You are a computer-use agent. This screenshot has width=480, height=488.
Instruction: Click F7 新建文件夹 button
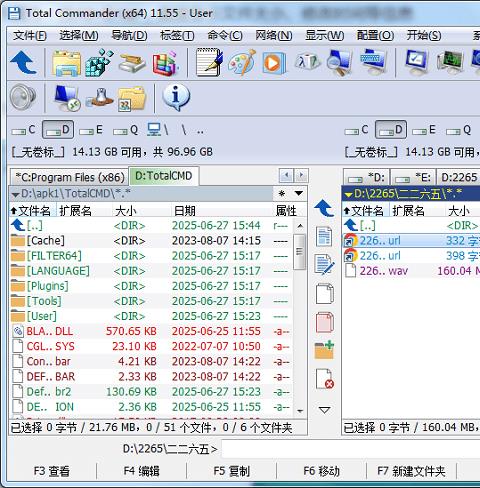[411, 471]
